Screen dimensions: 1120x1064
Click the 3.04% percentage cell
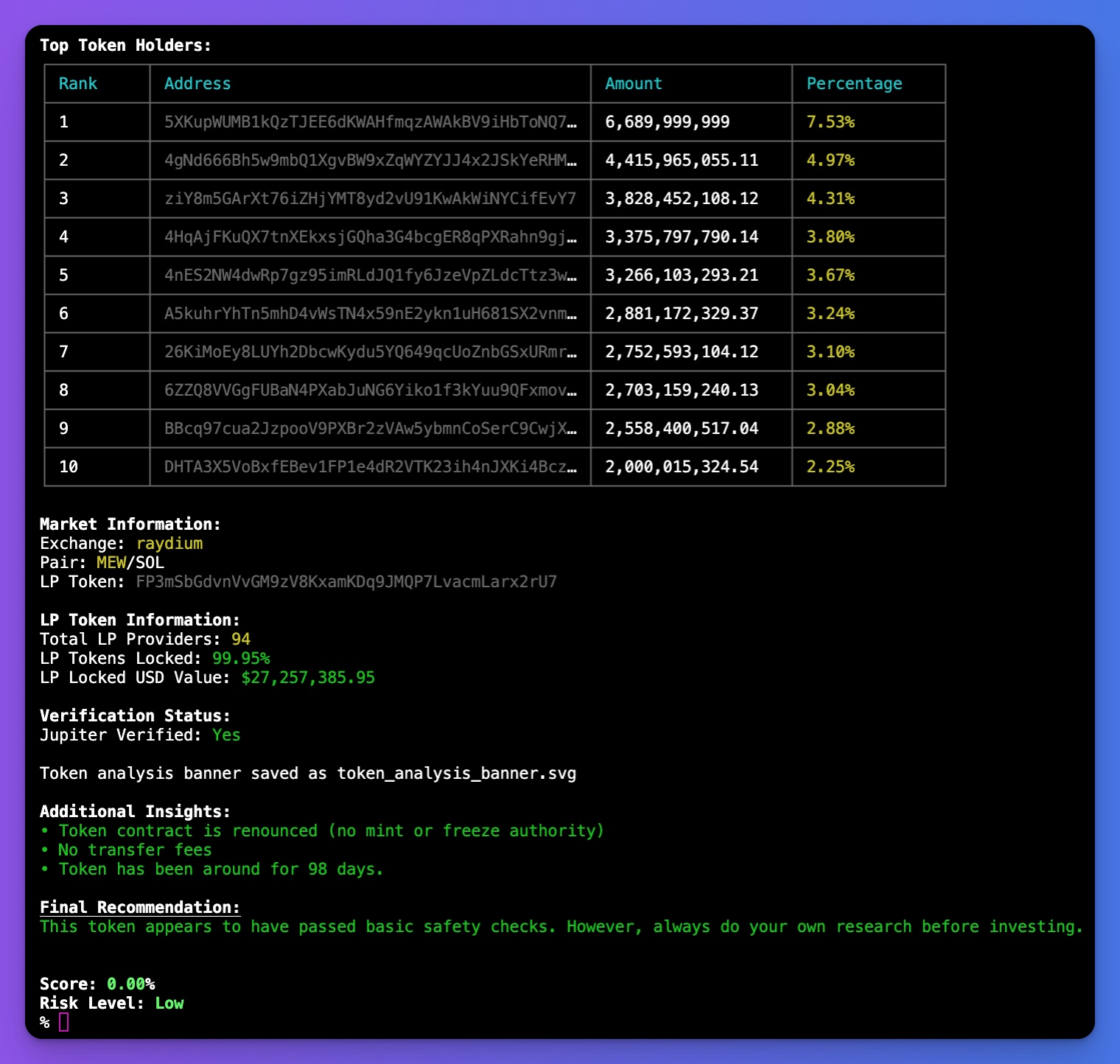[830, 391]
